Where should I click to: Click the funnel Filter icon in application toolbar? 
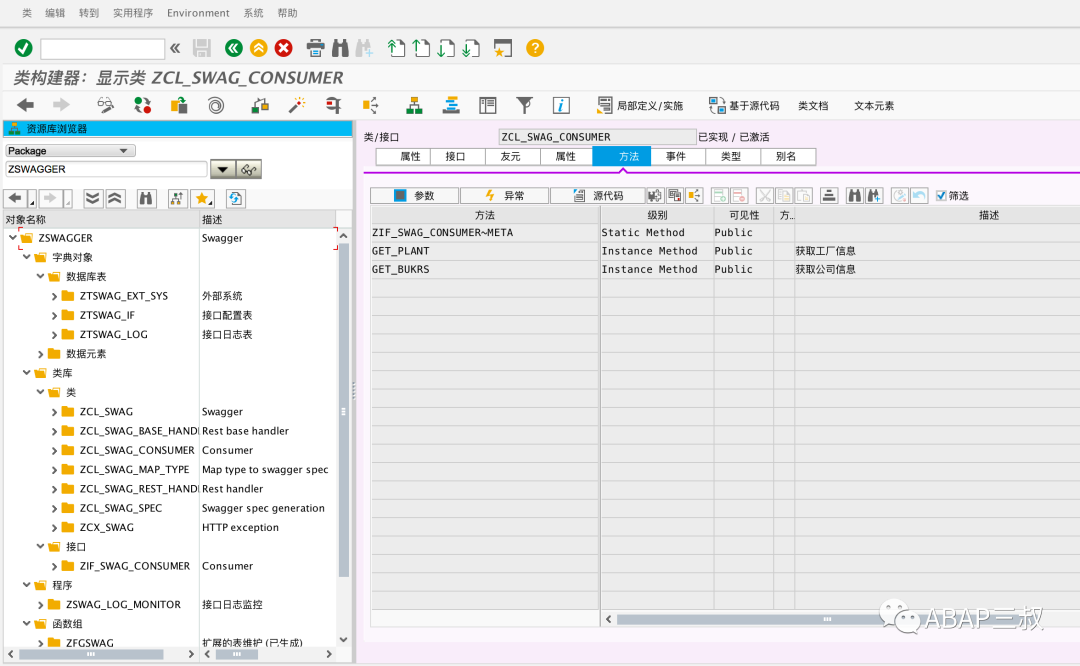(524, 105)
